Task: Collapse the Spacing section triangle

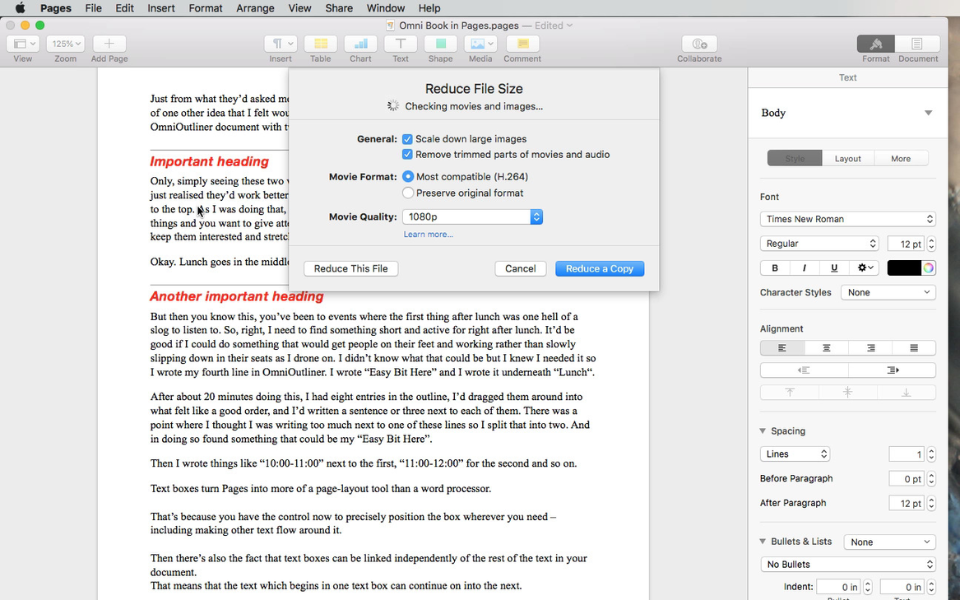Action: click(x=763, y=431)
